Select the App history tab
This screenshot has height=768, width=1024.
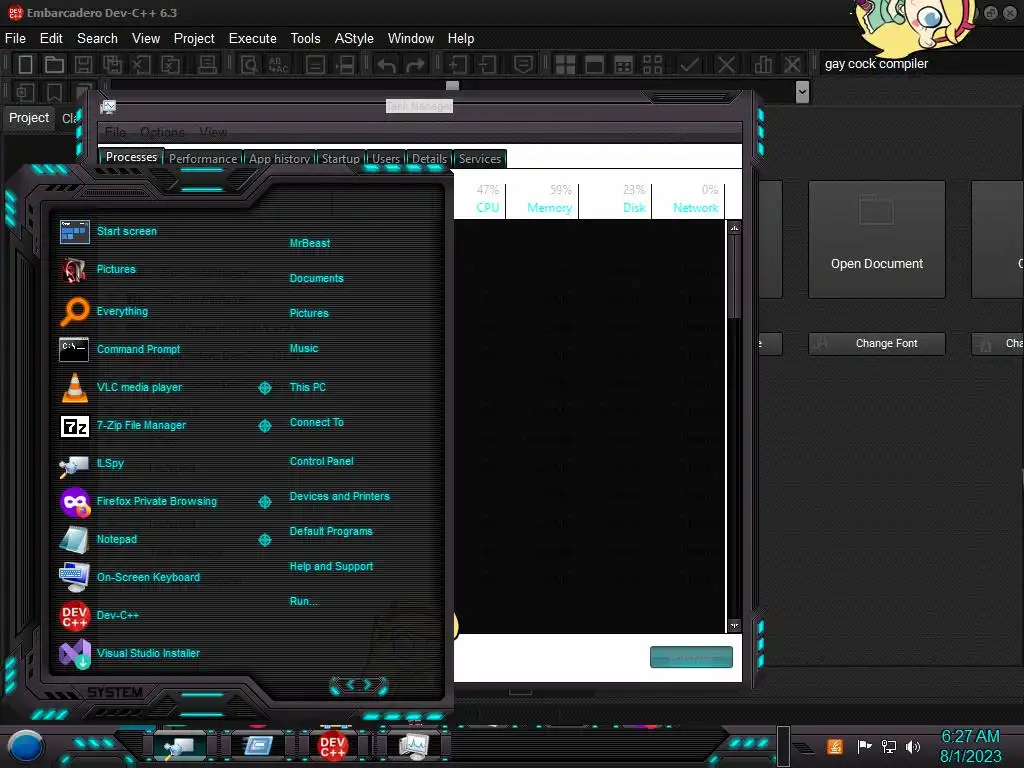pyautogui.click(x=279, y=159)
